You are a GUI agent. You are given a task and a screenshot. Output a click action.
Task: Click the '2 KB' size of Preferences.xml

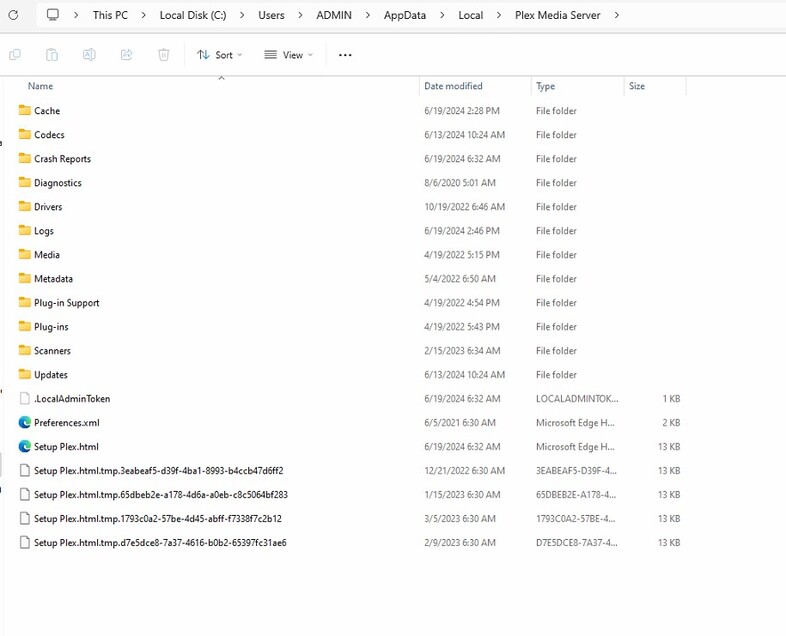pyautogui.click(x=671, y=423)
